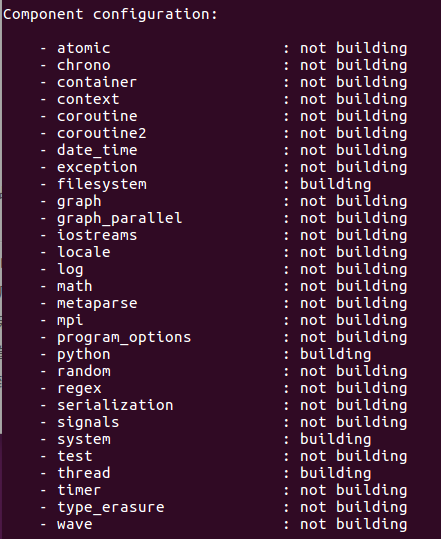Select the 'type_erasure' component text

[110, 507]
